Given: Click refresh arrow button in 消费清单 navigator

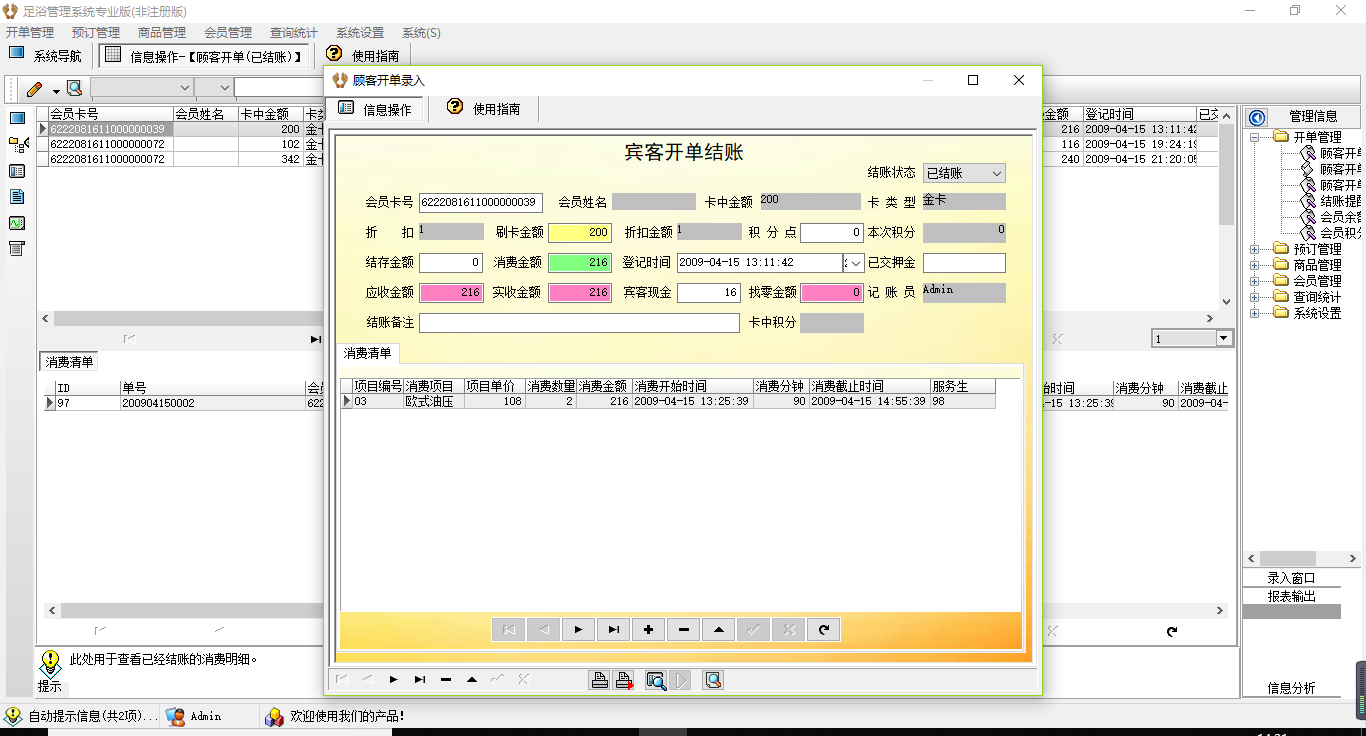Looking at the screenshot, I should coord(823,629).
